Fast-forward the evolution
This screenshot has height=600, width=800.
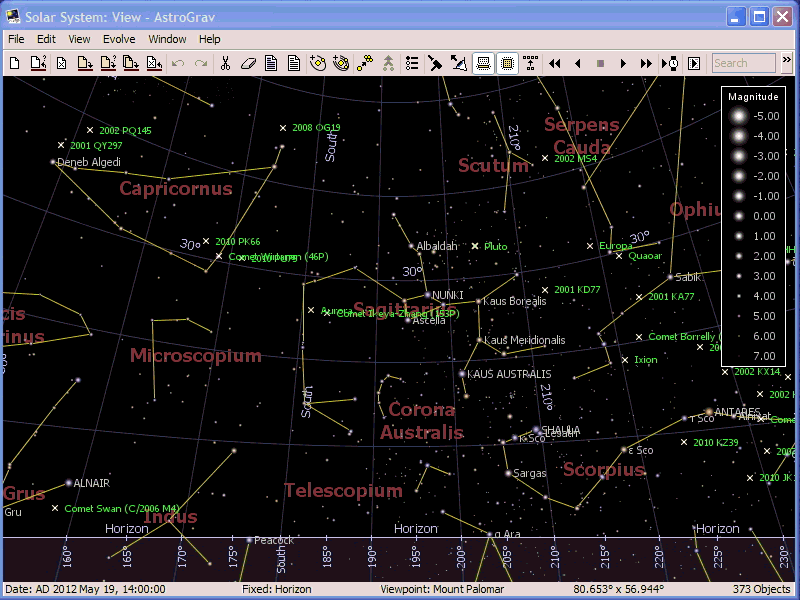645,63
